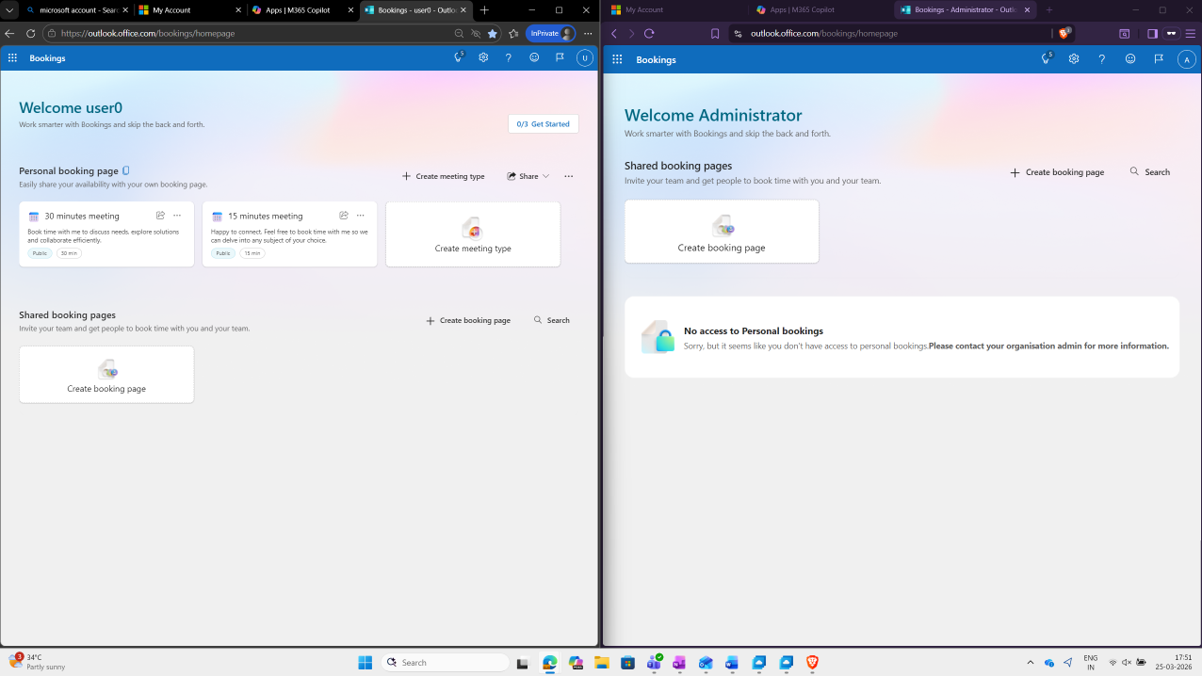Refresh the page in Edge browser
Viewport: 1202px width, 676px height.
(30, 33)
